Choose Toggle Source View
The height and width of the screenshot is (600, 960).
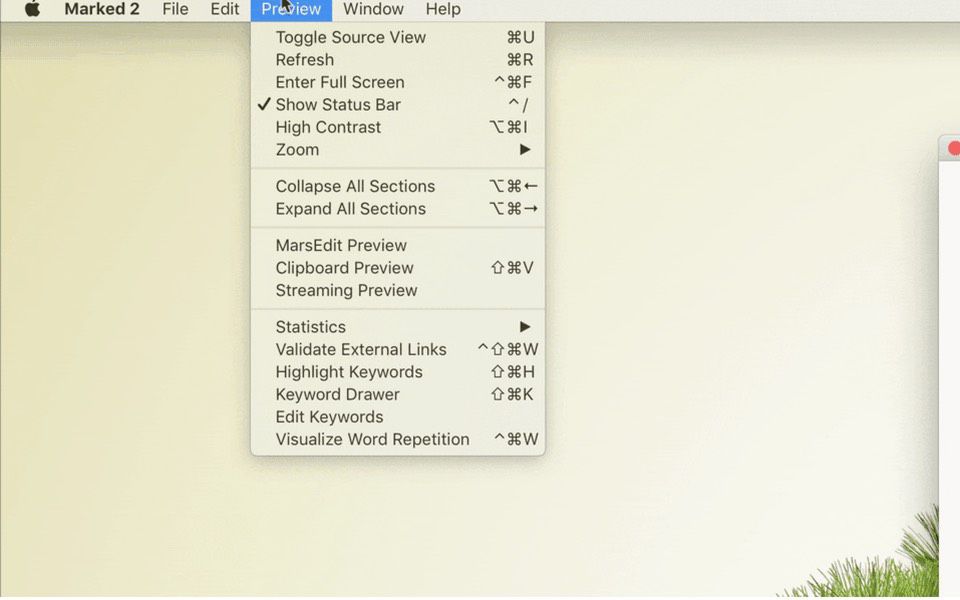398,37
